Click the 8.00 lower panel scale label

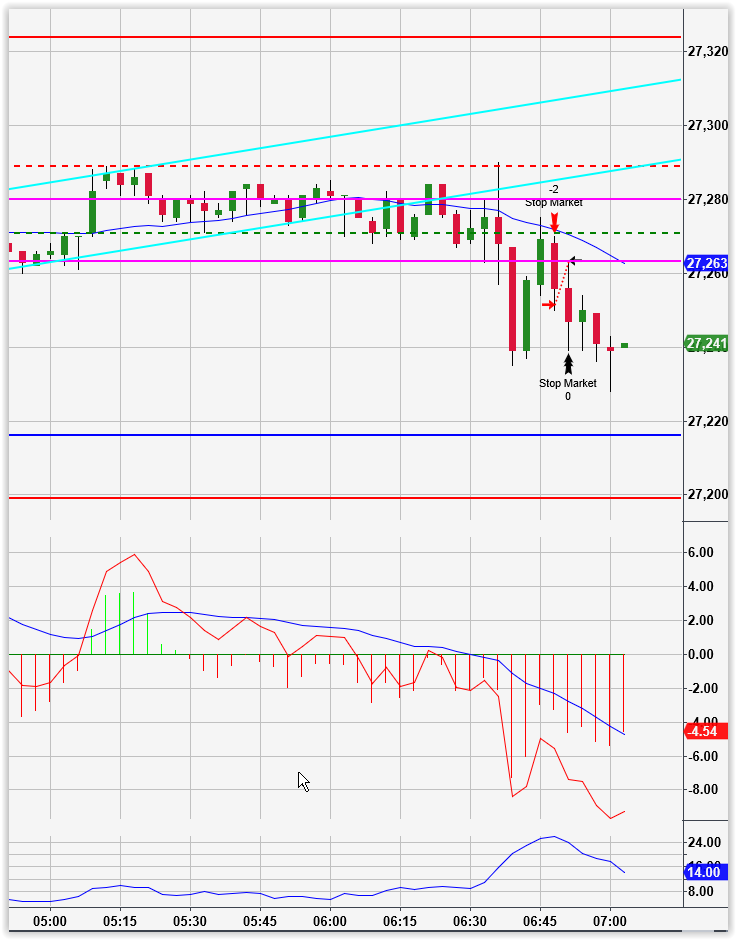(701, 891)
